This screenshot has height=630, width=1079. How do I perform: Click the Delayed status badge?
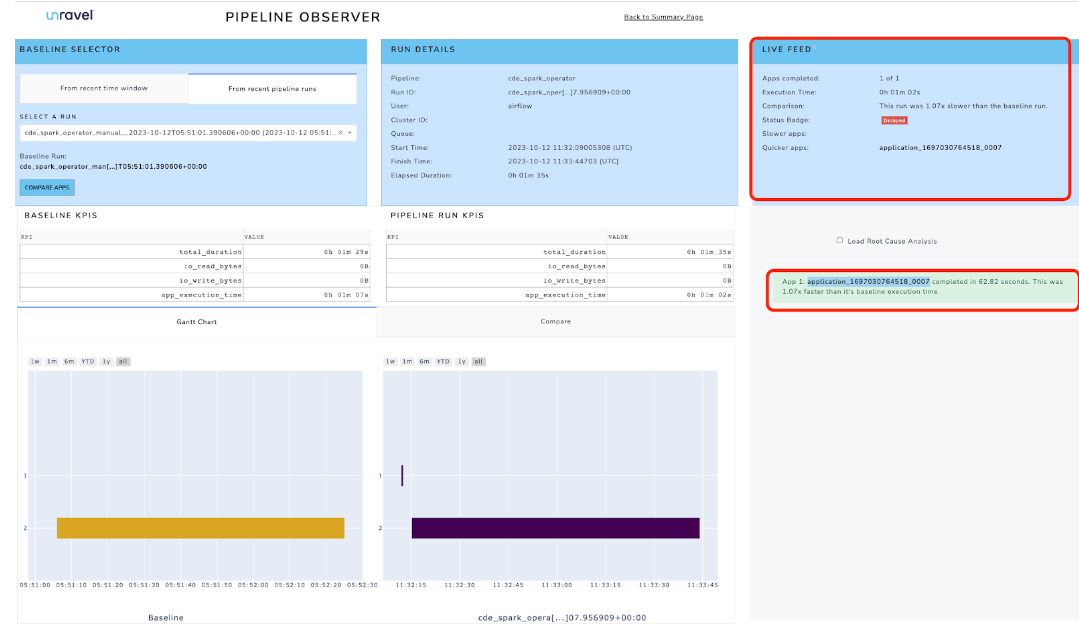pyautogui.click(x=894, y=120)
